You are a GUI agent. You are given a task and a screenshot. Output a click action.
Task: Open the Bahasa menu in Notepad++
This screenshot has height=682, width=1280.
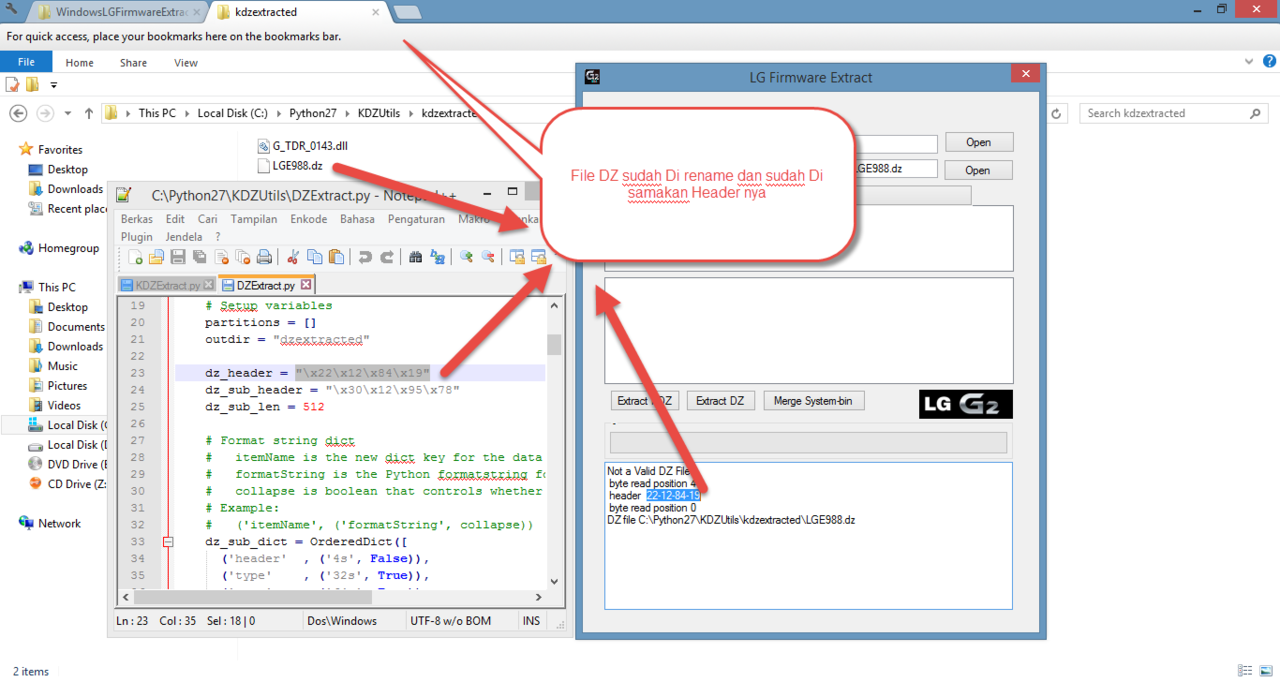[357, 219]
